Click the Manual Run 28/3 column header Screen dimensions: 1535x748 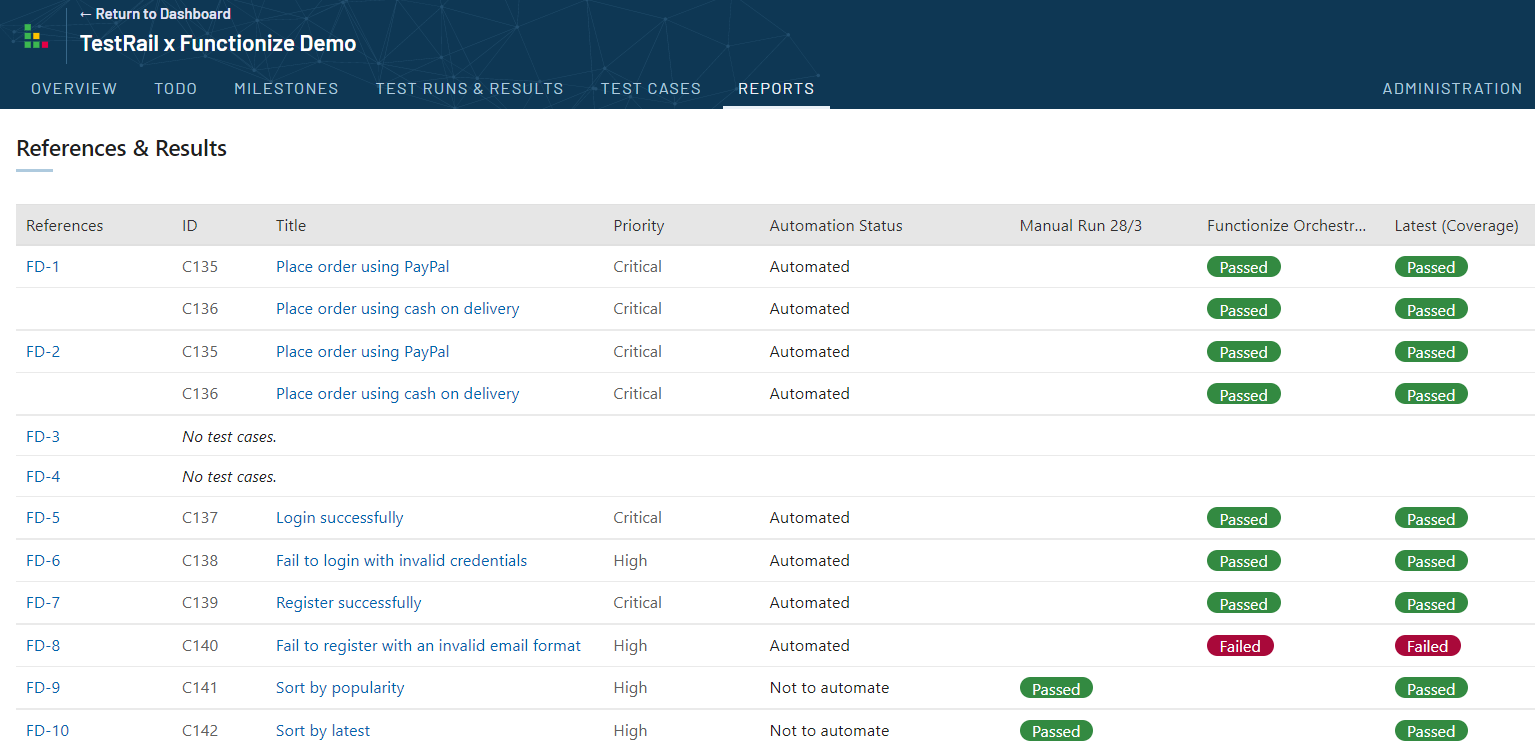[x=1081, y=226]
